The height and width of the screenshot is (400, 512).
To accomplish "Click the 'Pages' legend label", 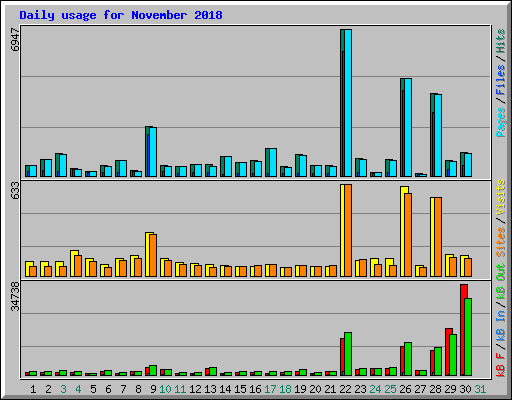I will click(x=500, y=122).
